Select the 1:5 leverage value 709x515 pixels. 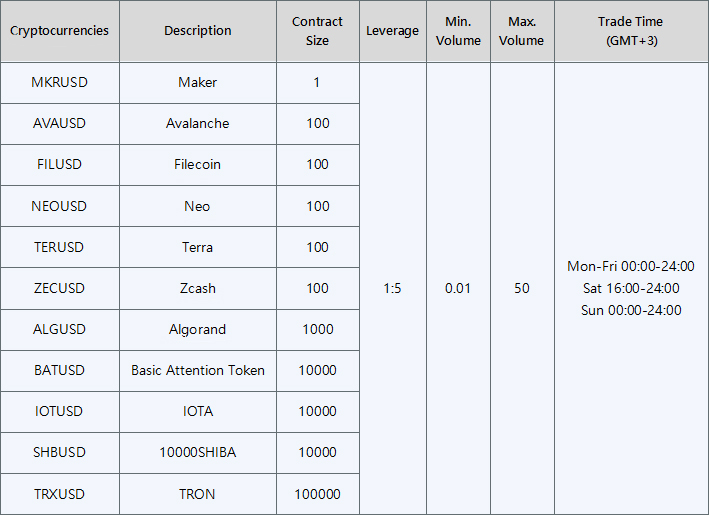click(x=392, y=288)
